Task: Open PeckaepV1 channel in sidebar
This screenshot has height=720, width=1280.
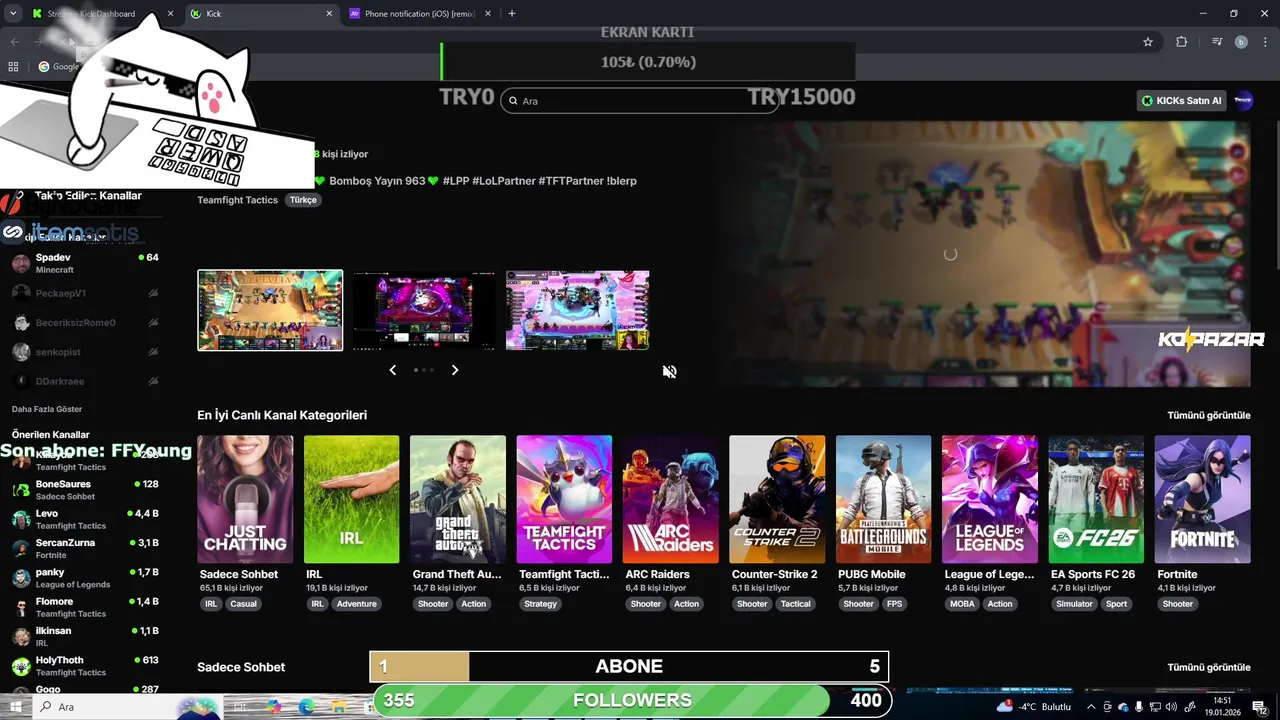Action: click(x=84, y=293)
